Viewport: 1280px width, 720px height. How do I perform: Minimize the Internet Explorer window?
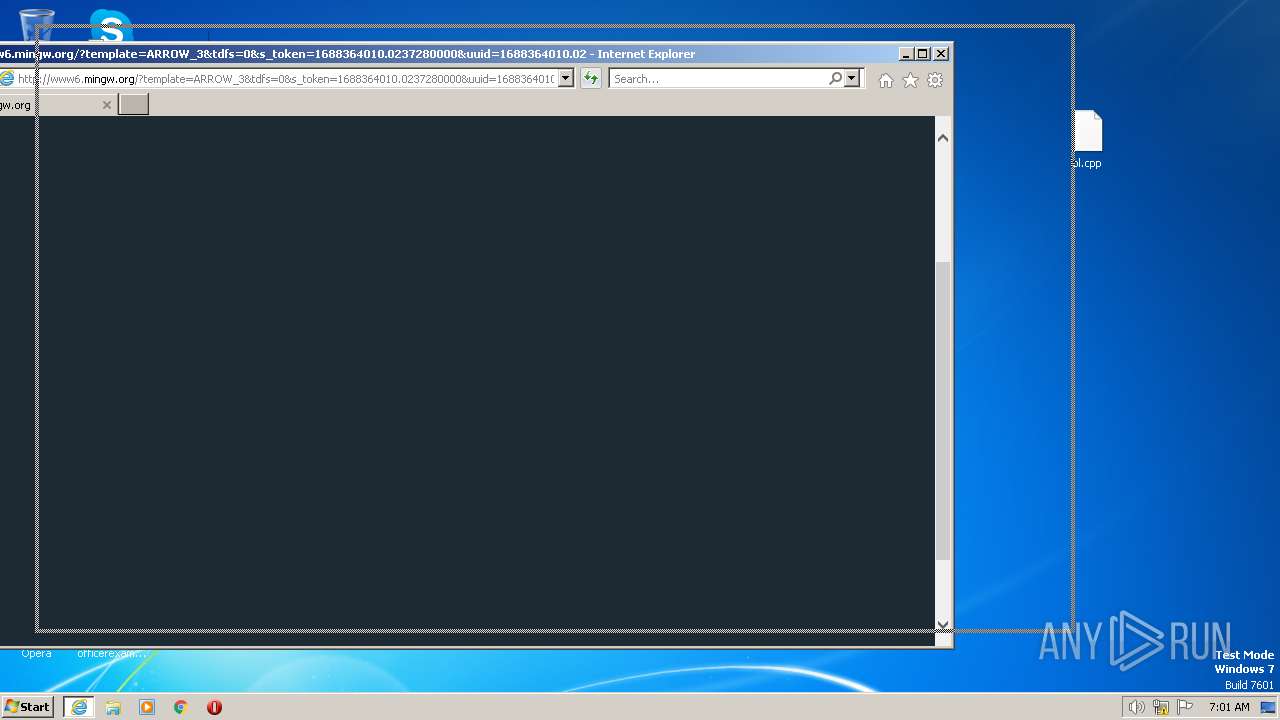tap(906, 54)
